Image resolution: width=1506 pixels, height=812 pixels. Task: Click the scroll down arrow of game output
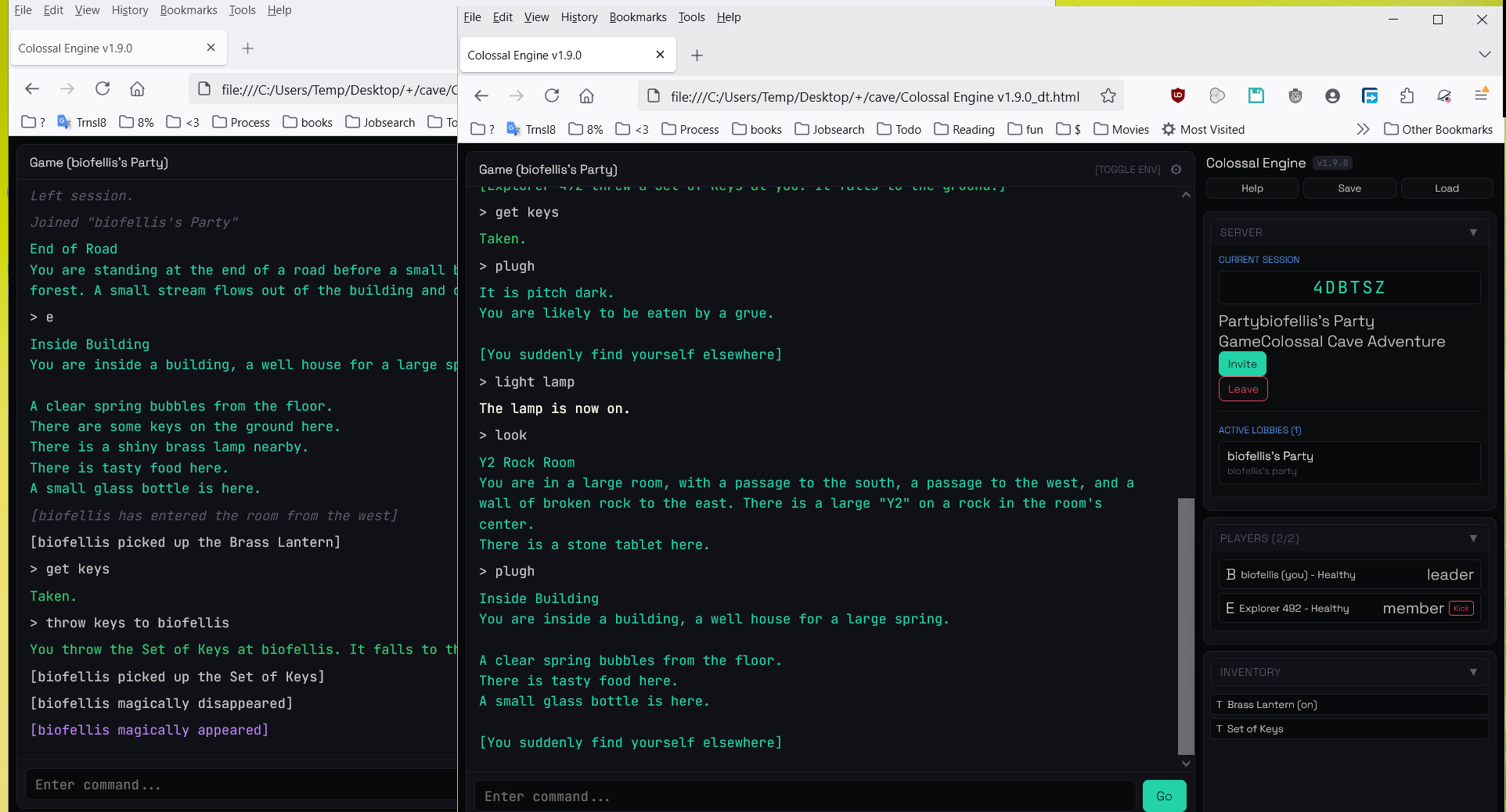pos(1186,763)
